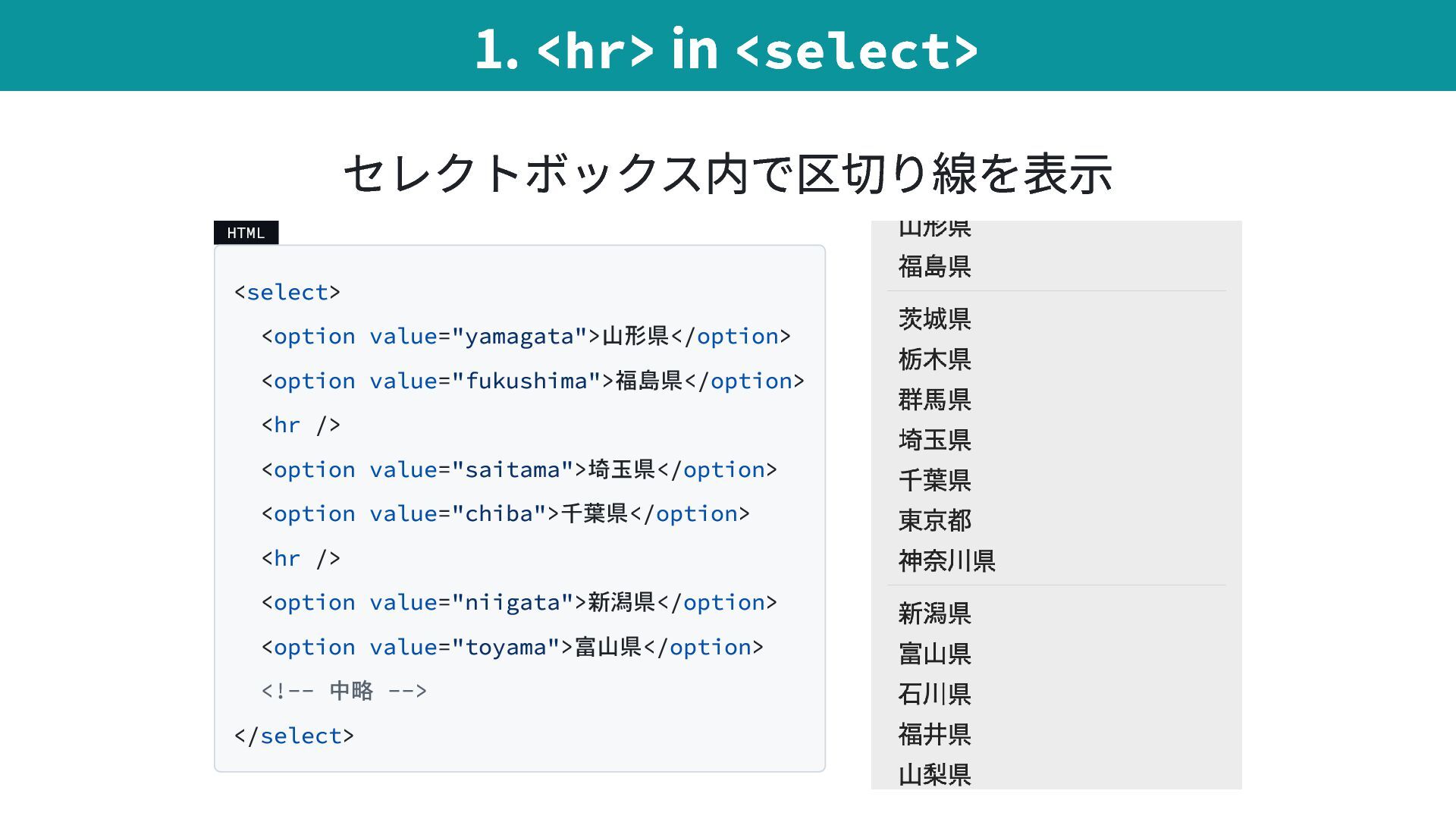Viewport: 1456px width, 819px height.
Task: Select 埼玉県 option in the list
Action: coord(934,440)
